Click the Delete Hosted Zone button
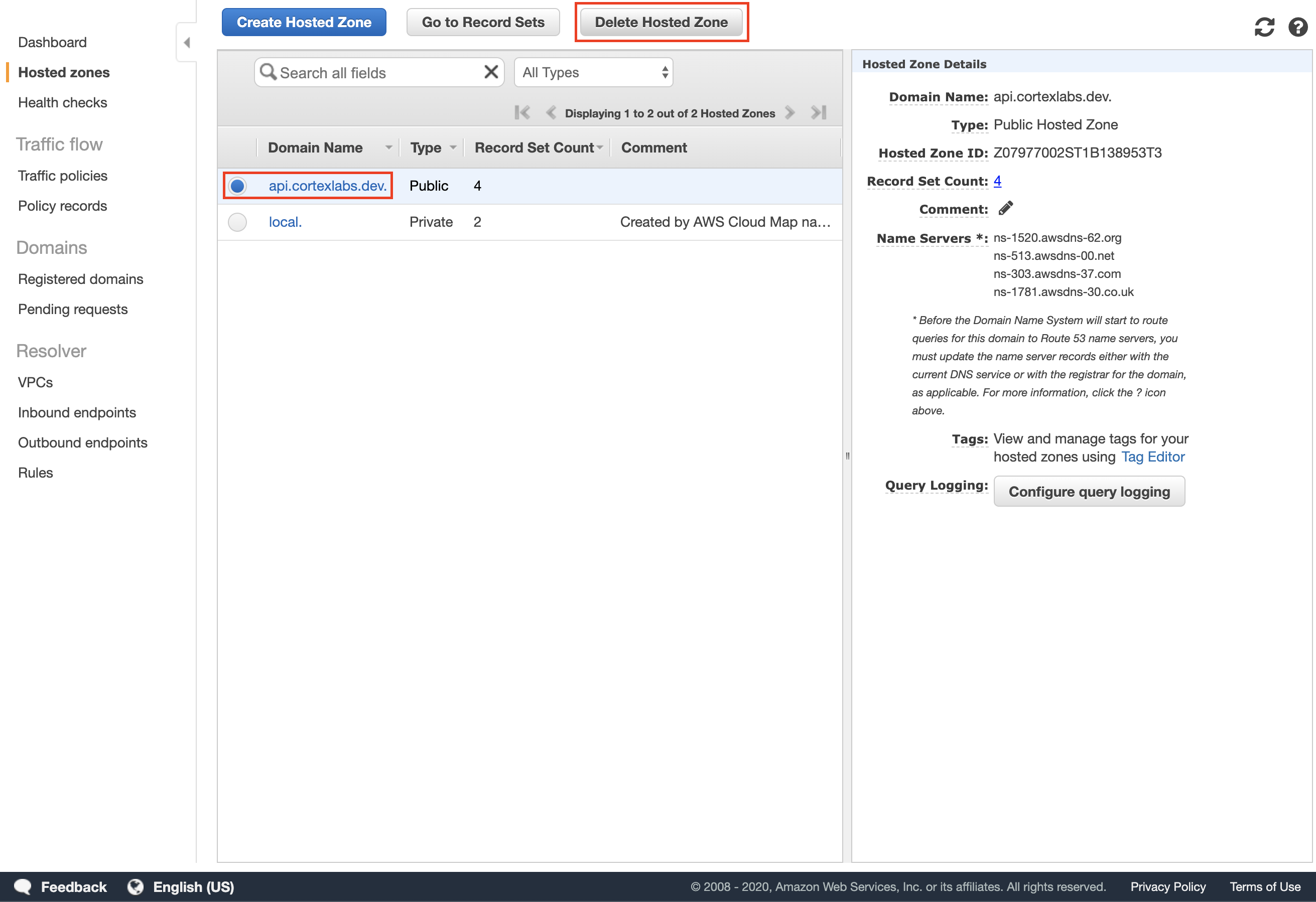 point(661,22)
